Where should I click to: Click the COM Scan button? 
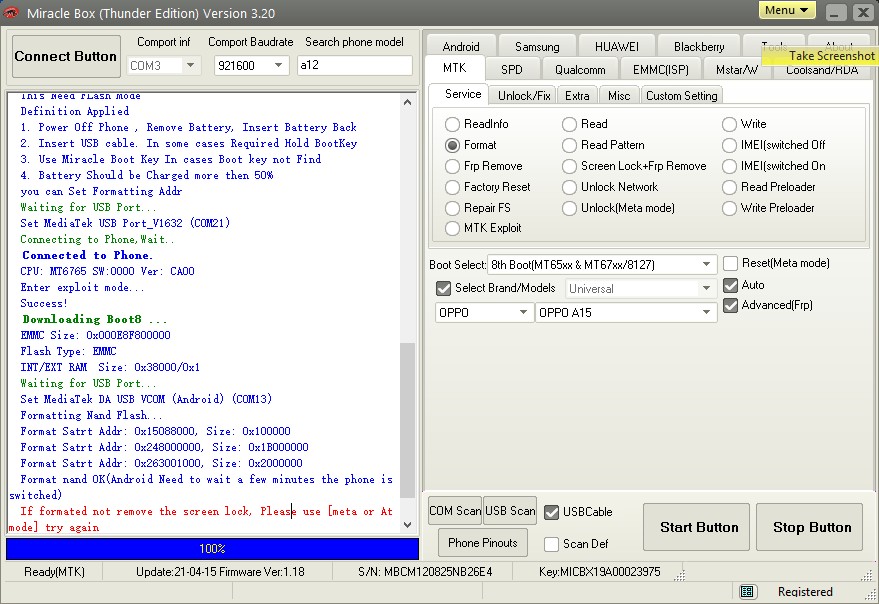click(x=455, y=511)
